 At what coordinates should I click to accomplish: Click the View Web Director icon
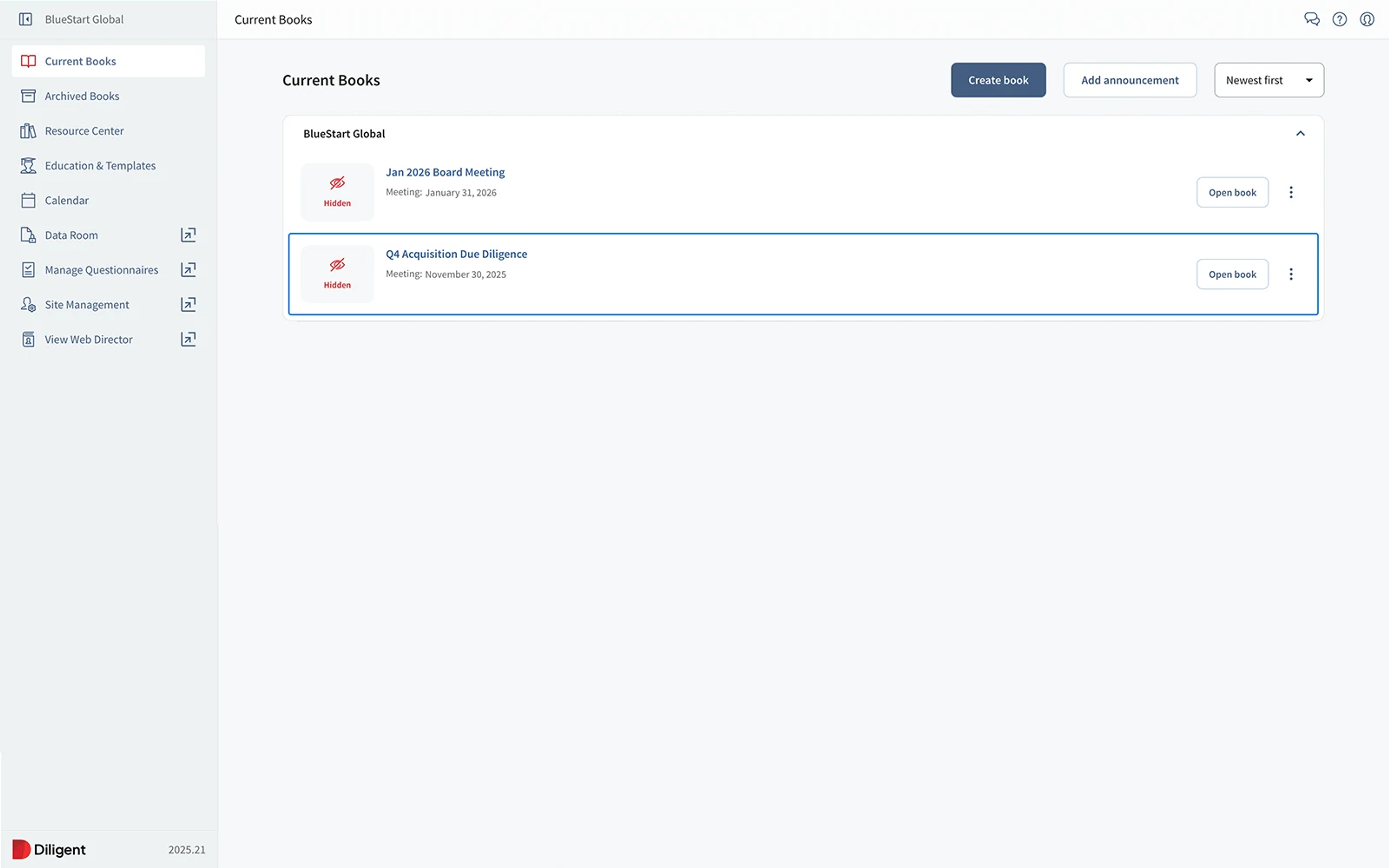pos(28,339)
